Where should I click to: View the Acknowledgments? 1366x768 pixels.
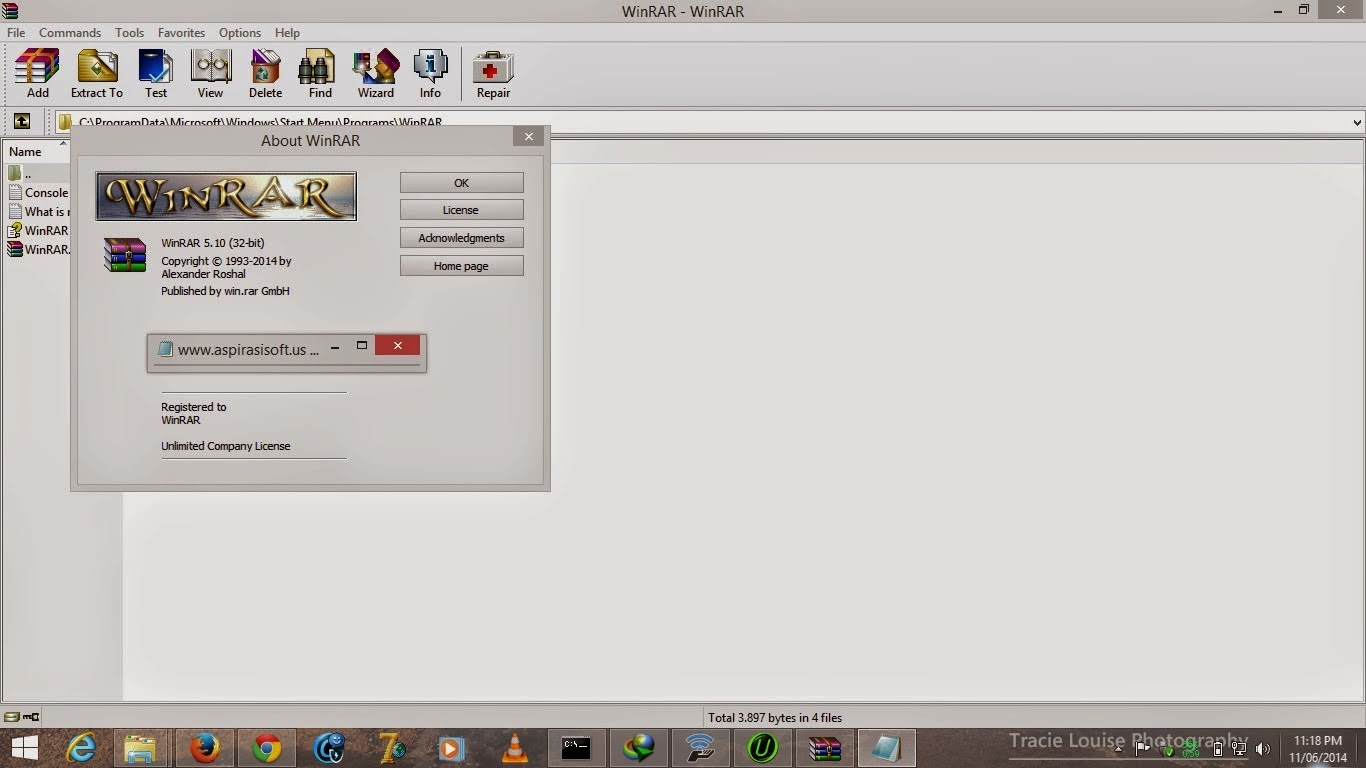[x=462, y=238]
